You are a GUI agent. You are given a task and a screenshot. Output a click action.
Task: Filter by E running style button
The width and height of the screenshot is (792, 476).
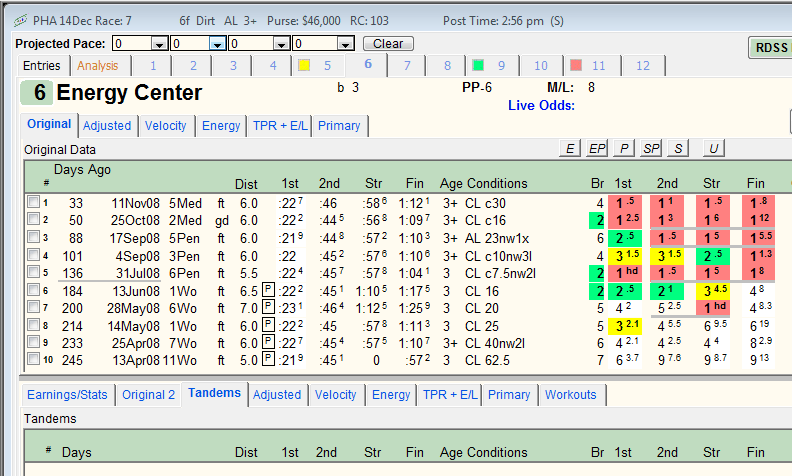(570, 149)
